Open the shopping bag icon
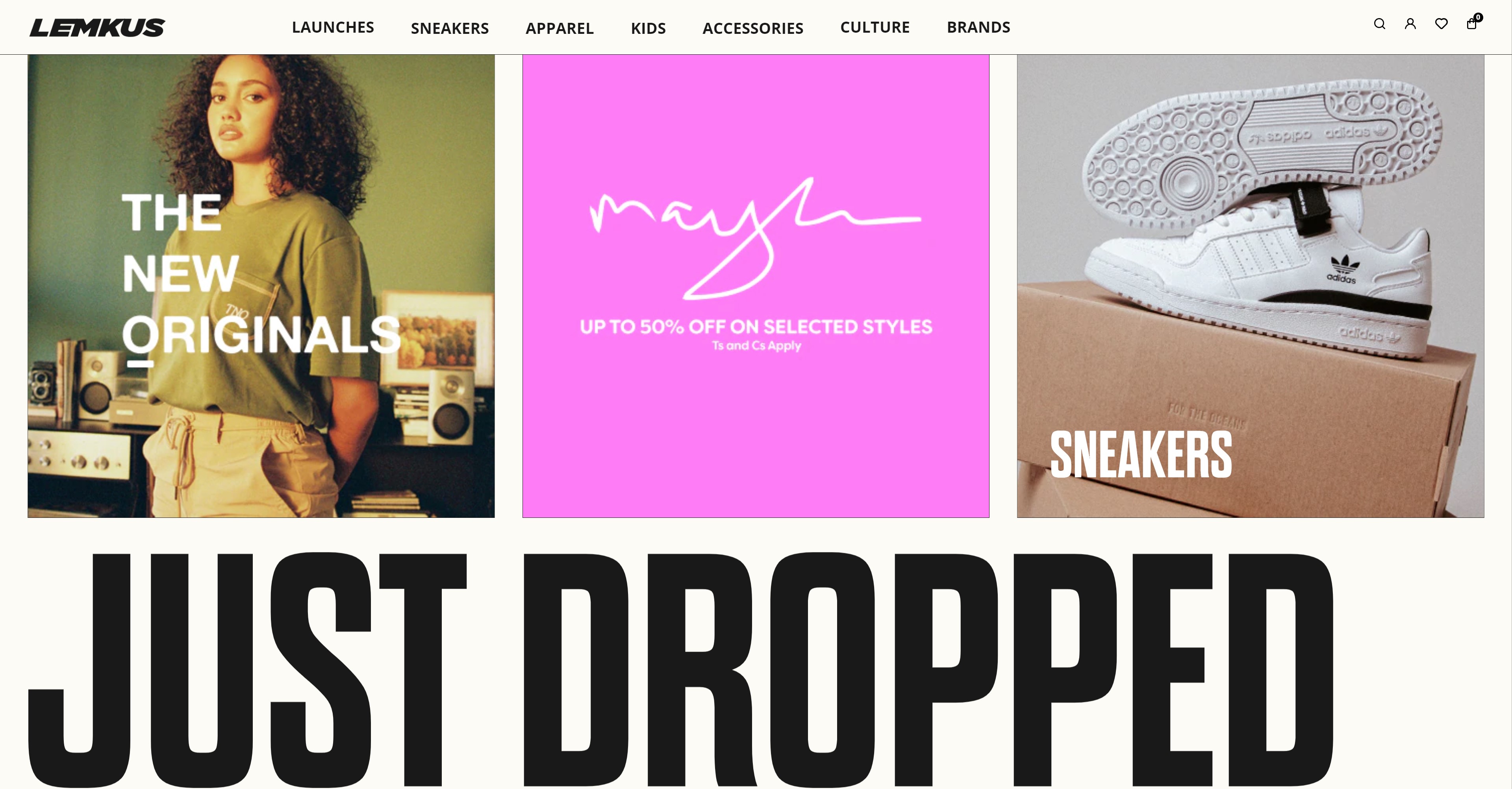 click(1471, 24)
